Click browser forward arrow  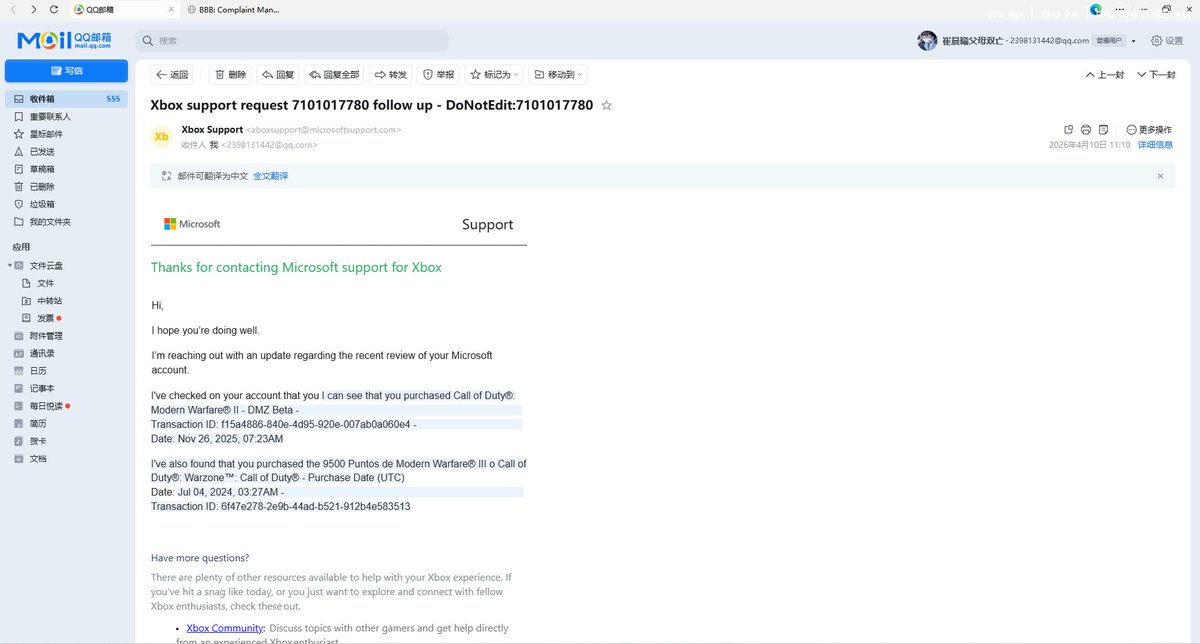pyautogui.click(x=33, y=9)
